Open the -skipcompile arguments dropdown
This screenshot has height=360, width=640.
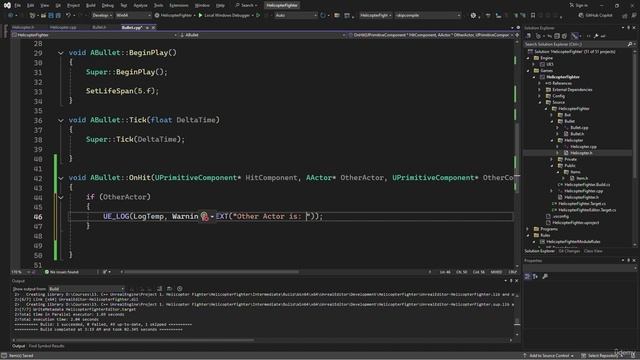[x=428, y=15]
